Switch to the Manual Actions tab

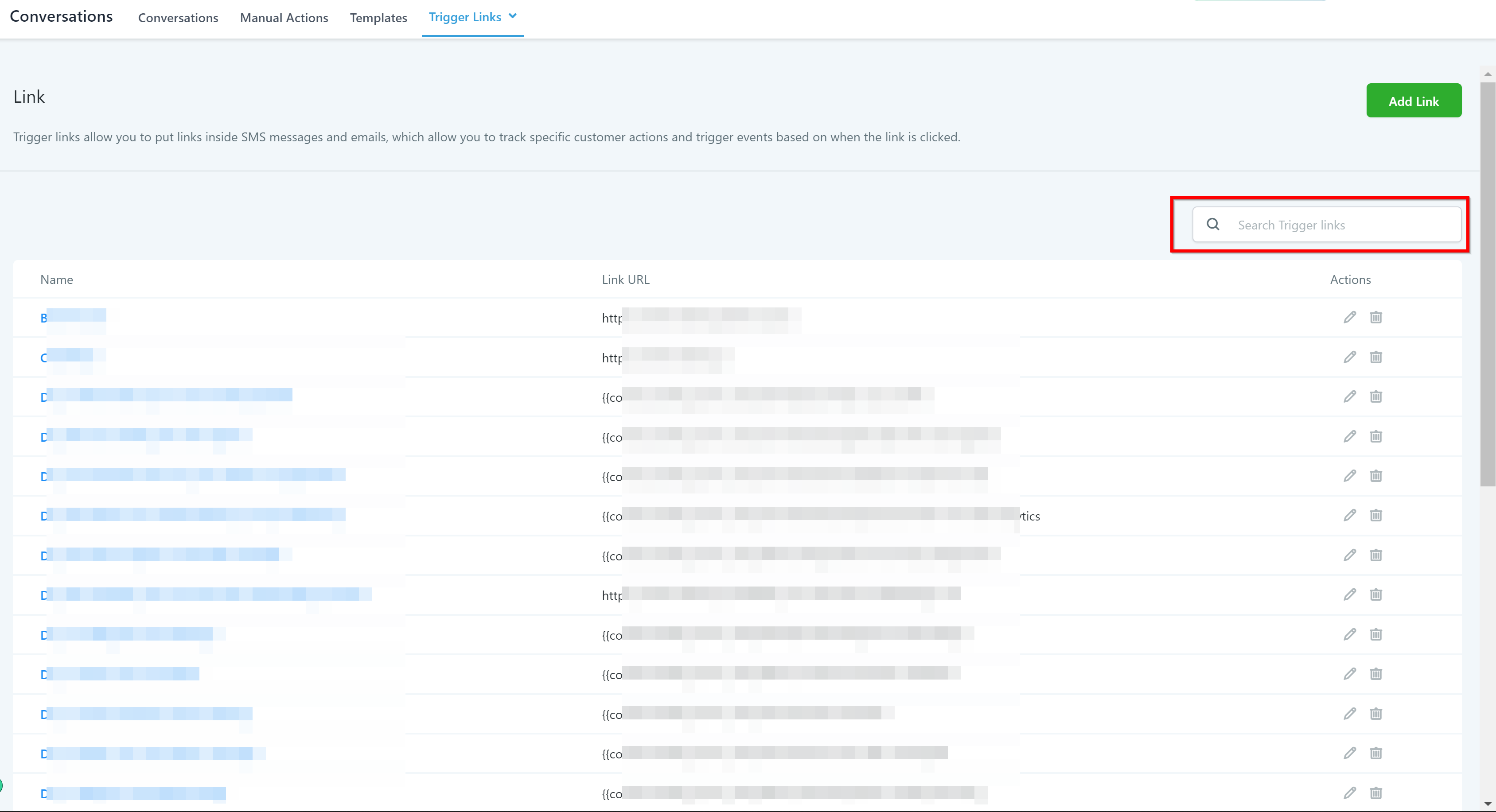point(284,18)
